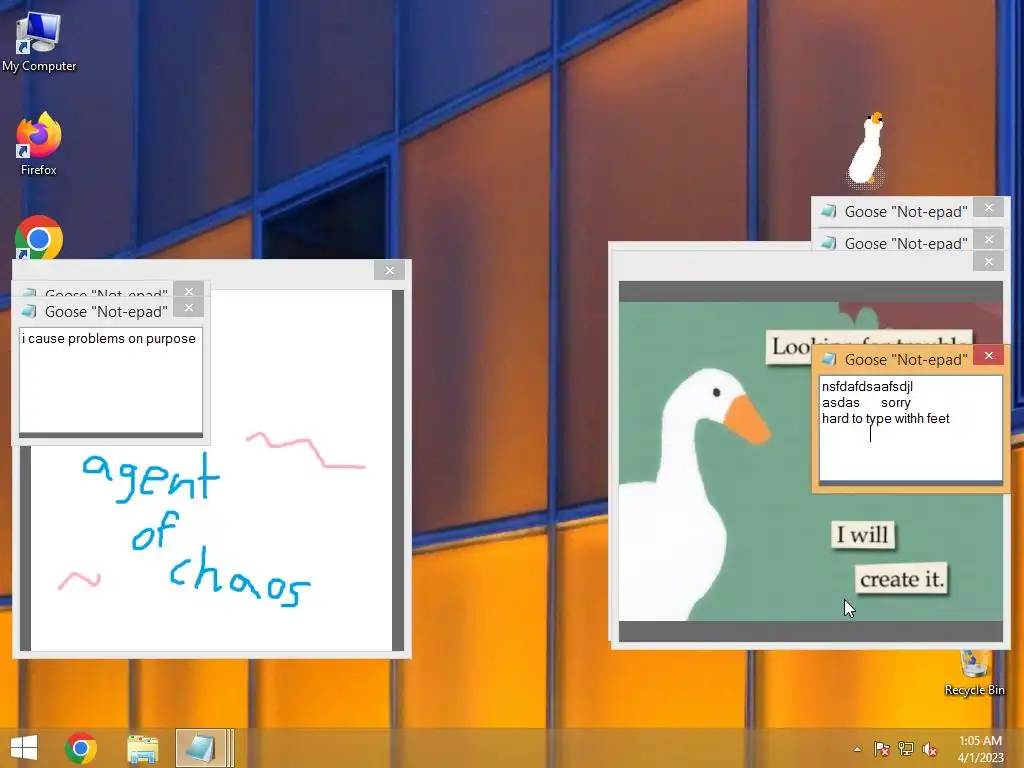Click the muted volume tray icon
Image resolution: width=1024 pixels, height=768 pixels.
coord(930,749)
